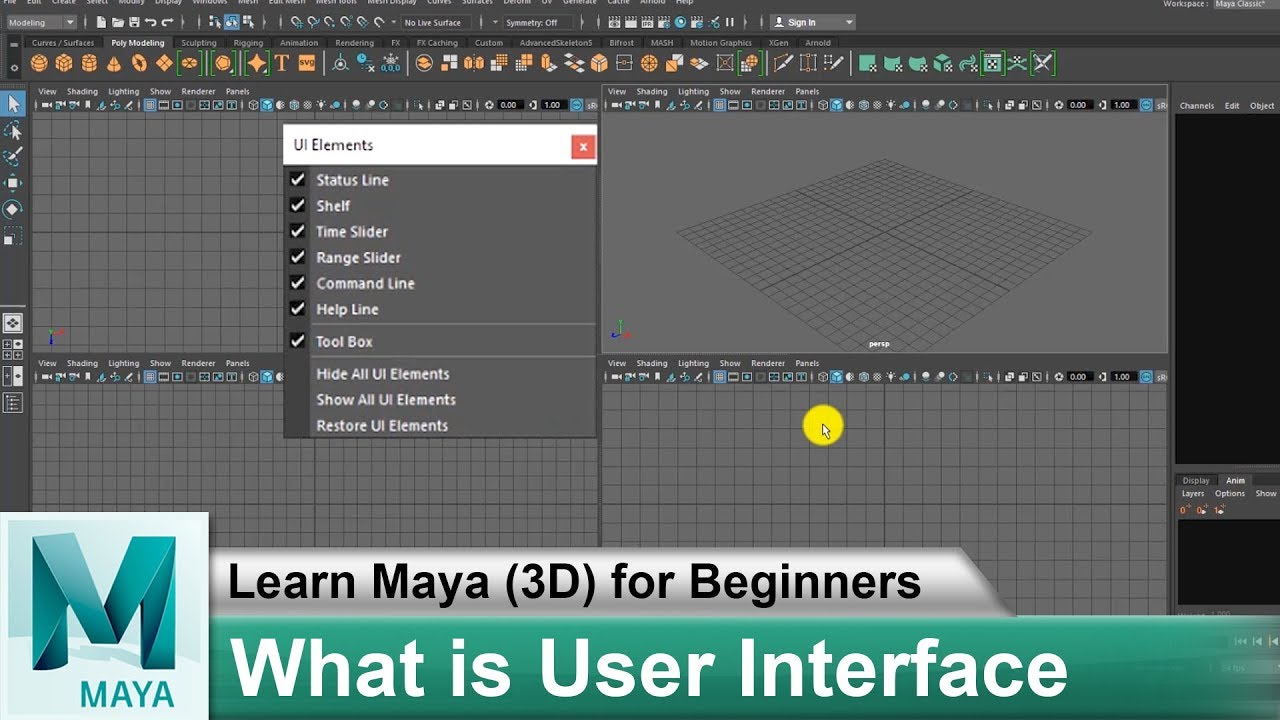Screen dimensions: 1280x720
Task: Toggle the Help Line checkbox
Action: [297, 309]
